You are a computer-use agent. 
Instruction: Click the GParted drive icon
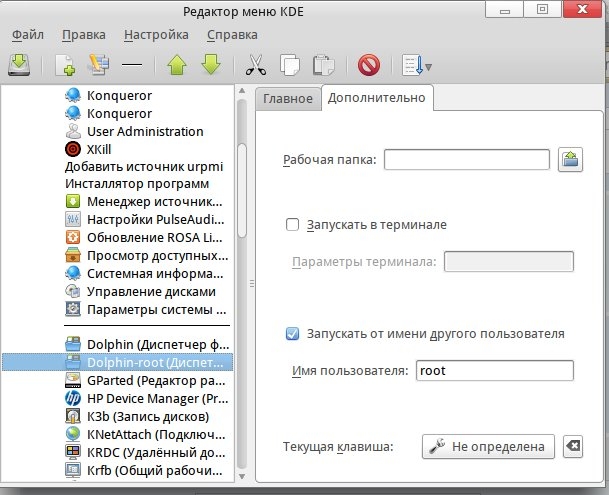pos(73,380)
